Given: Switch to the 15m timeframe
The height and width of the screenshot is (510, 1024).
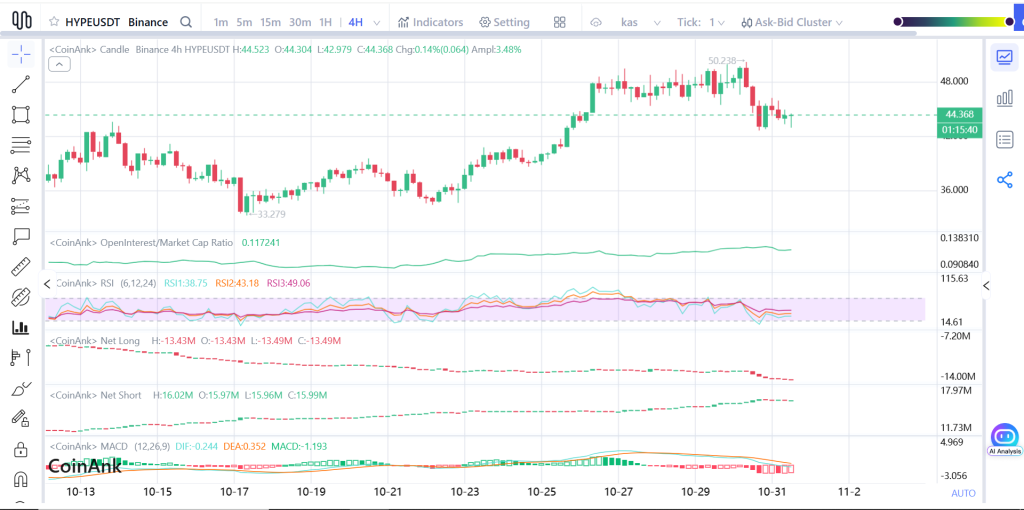Looking at the screenshot, I should 270,22.
